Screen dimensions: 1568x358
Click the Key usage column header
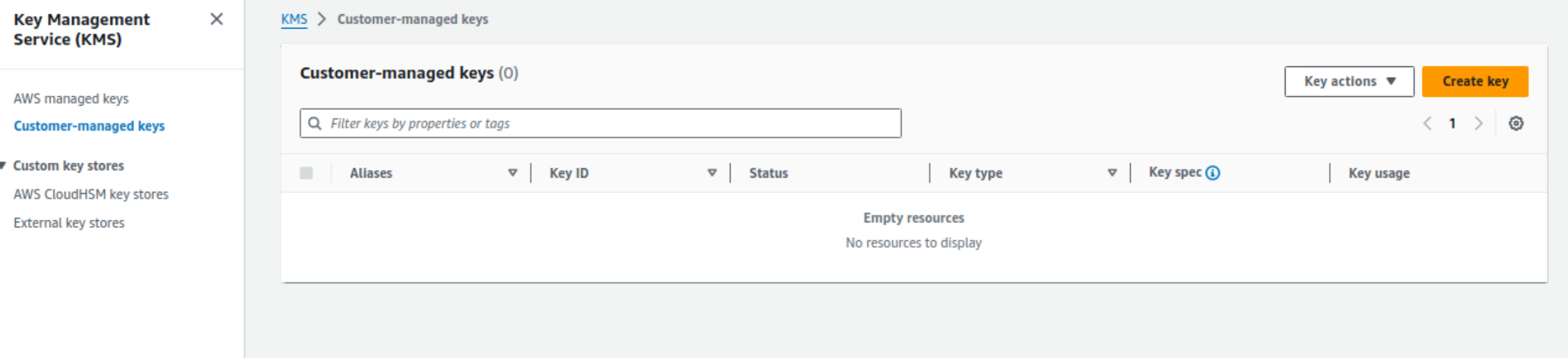(1379, 173)
